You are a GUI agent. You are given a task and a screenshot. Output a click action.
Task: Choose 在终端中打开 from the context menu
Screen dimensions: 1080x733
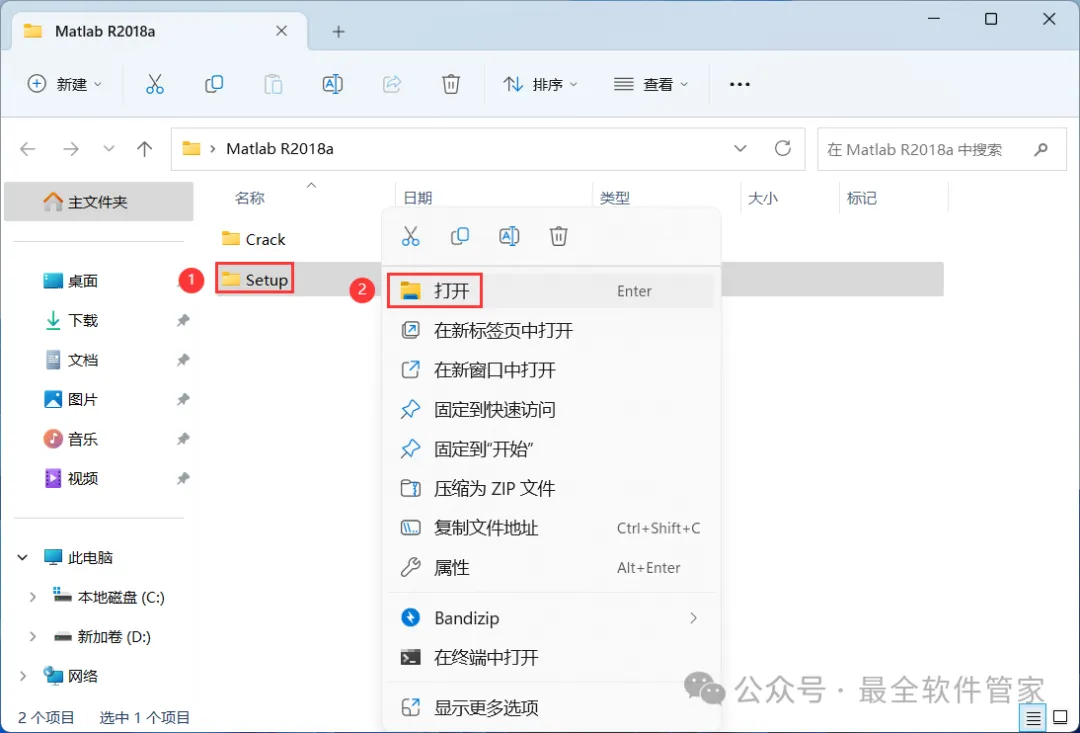point(550,657)
